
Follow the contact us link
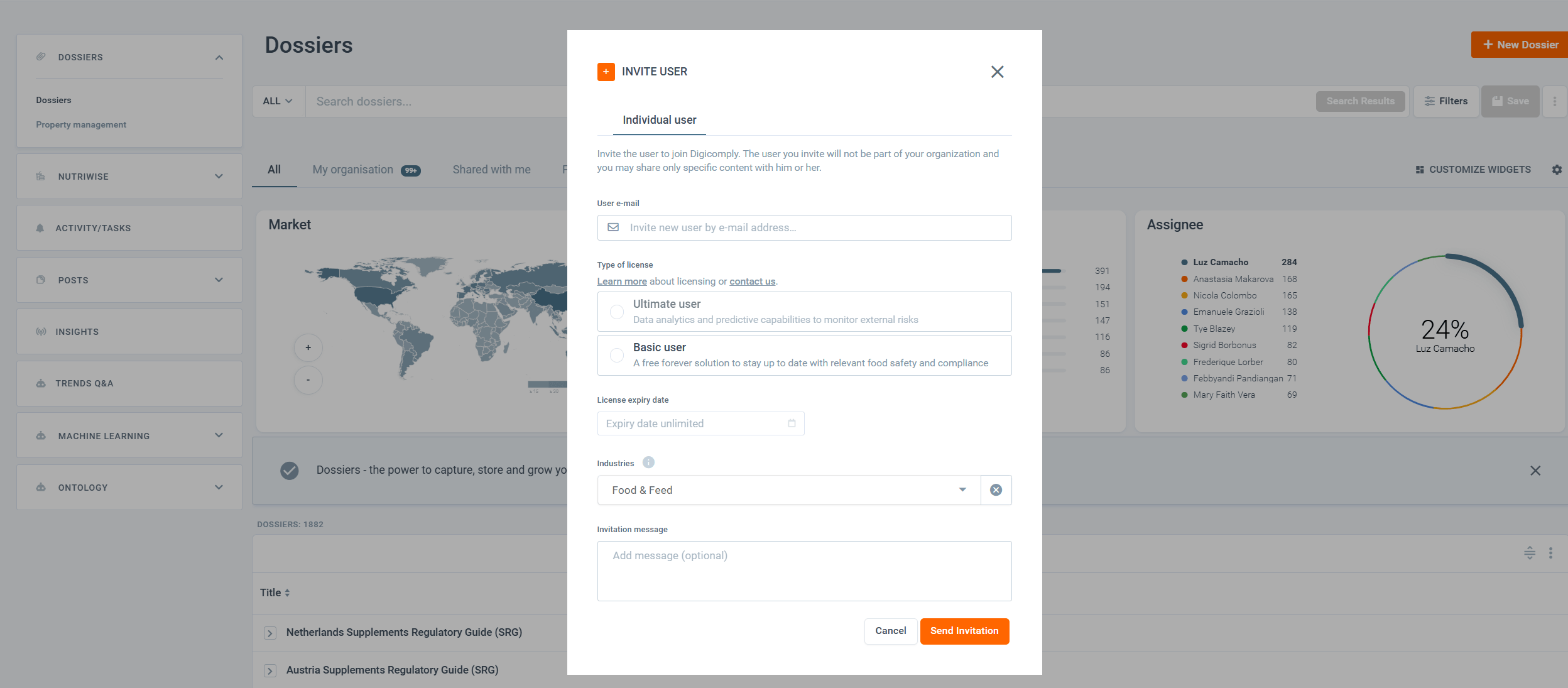(x=752, y=281)
